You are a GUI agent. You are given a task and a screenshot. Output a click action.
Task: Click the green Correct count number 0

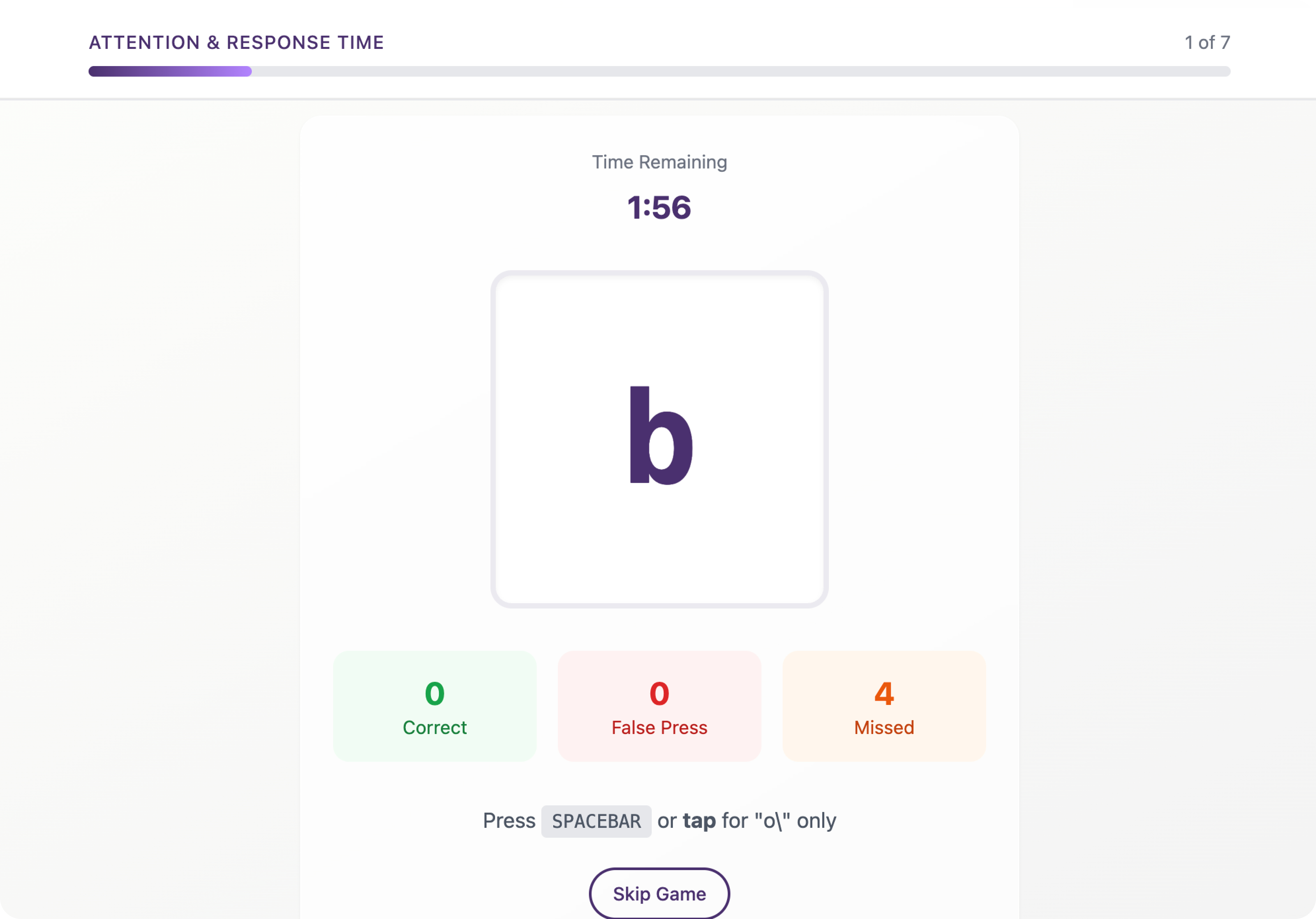point(434,693)
